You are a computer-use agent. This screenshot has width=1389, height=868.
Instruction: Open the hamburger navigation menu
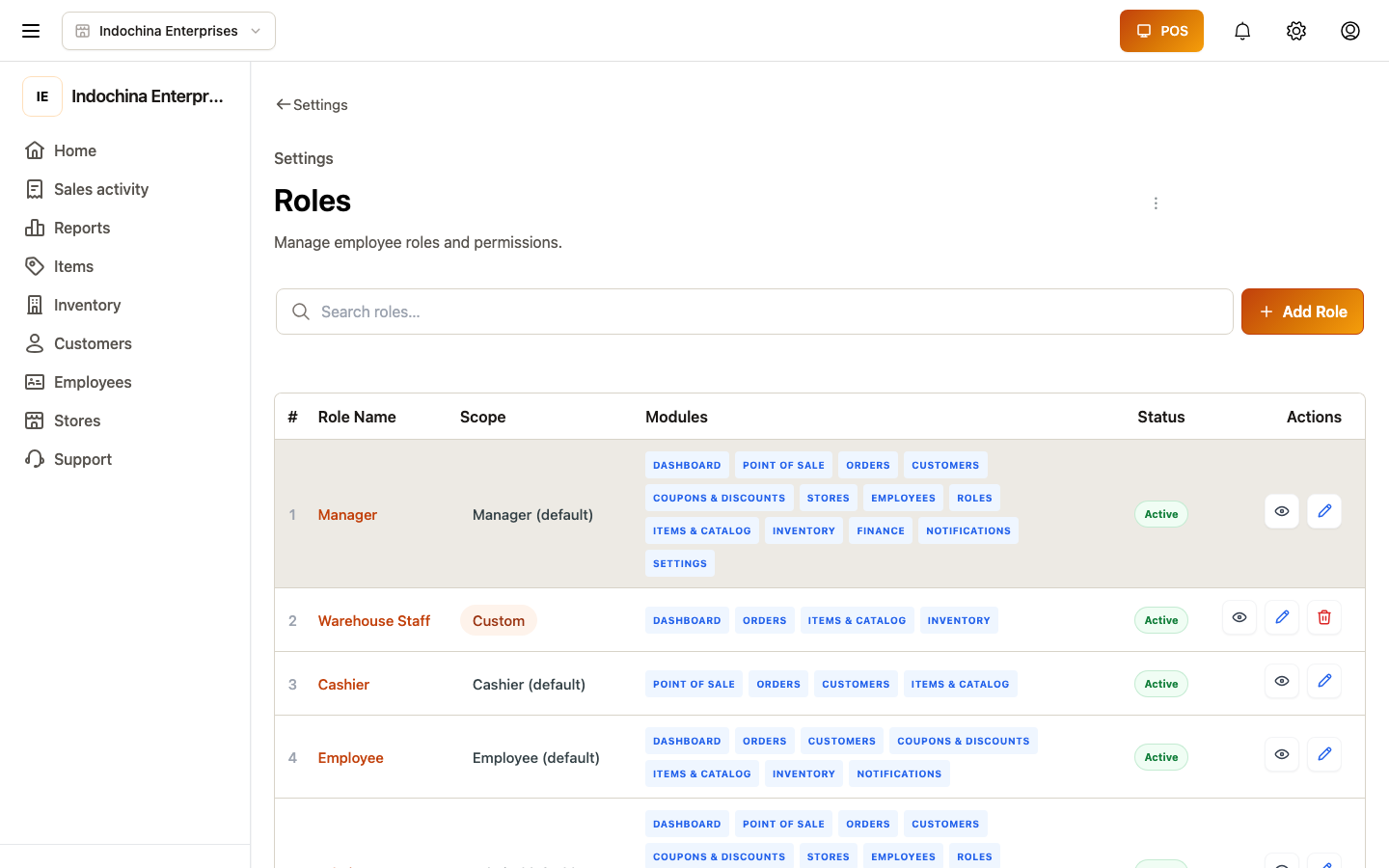(x=31, y=31)
